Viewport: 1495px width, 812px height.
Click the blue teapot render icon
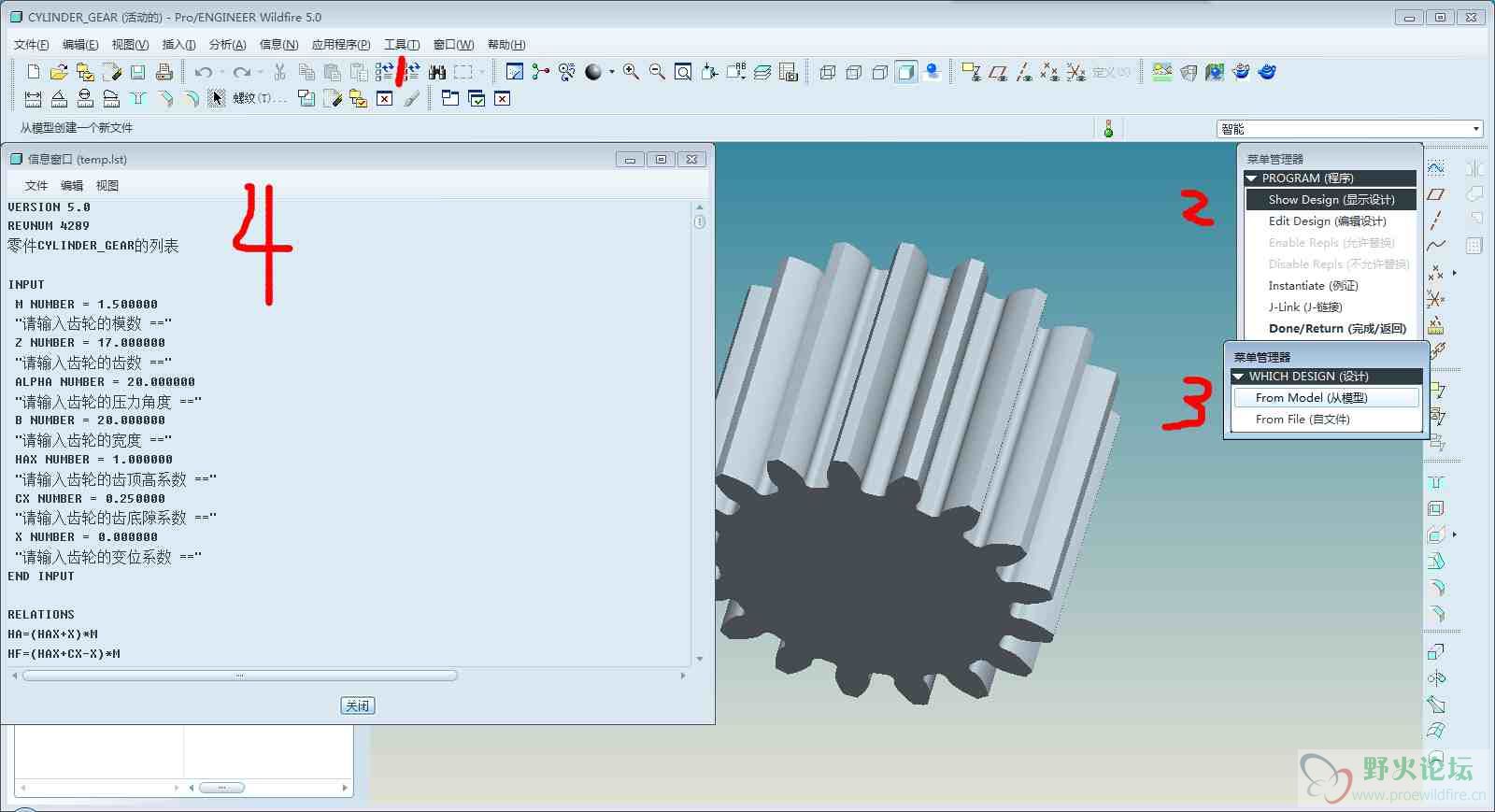tap(1267, 72)
